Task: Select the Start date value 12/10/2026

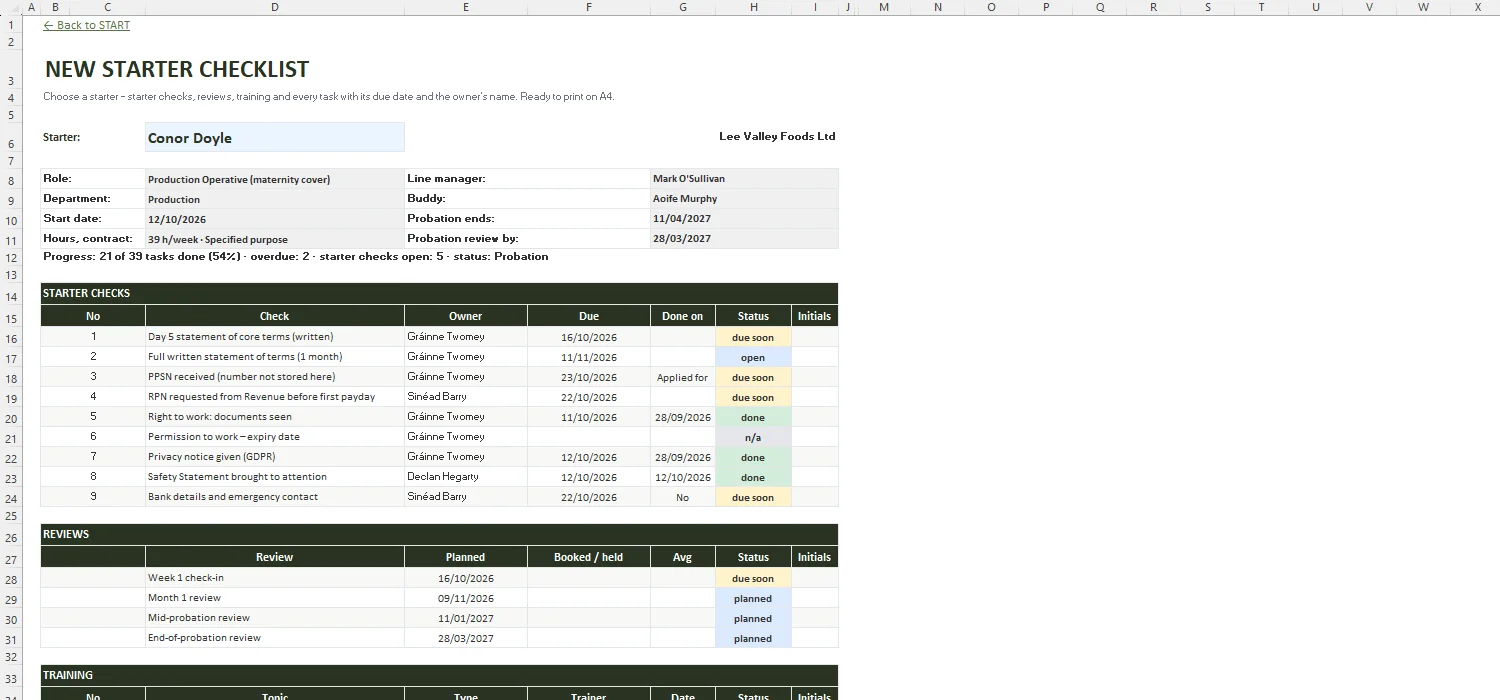Action: point(275,219)
